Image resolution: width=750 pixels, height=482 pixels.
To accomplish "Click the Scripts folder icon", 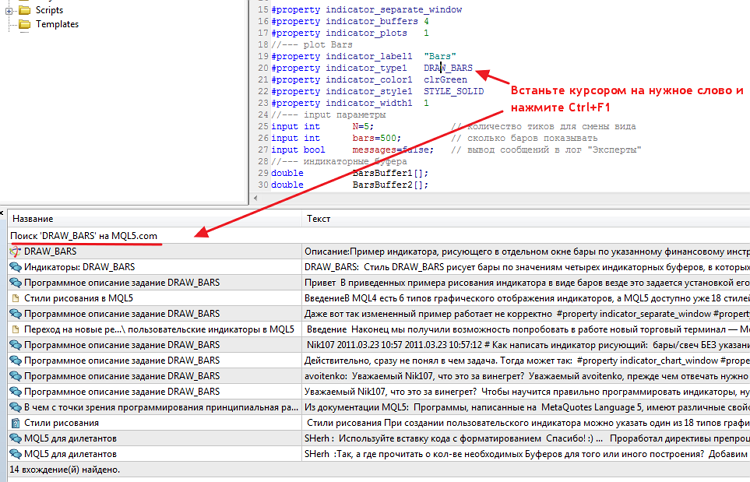I will [23, 9].
